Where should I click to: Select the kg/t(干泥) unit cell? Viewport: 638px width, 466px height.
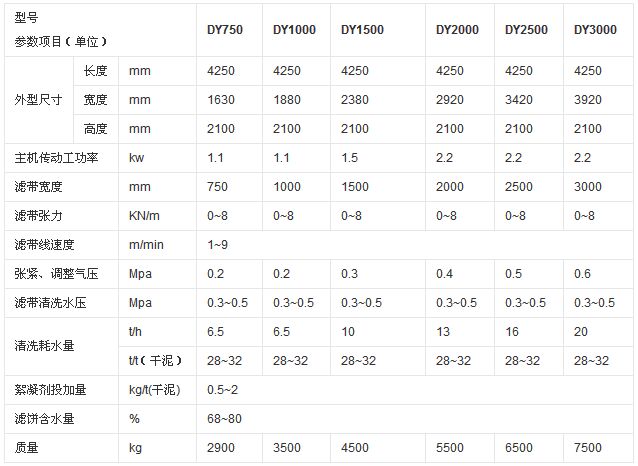159,389
